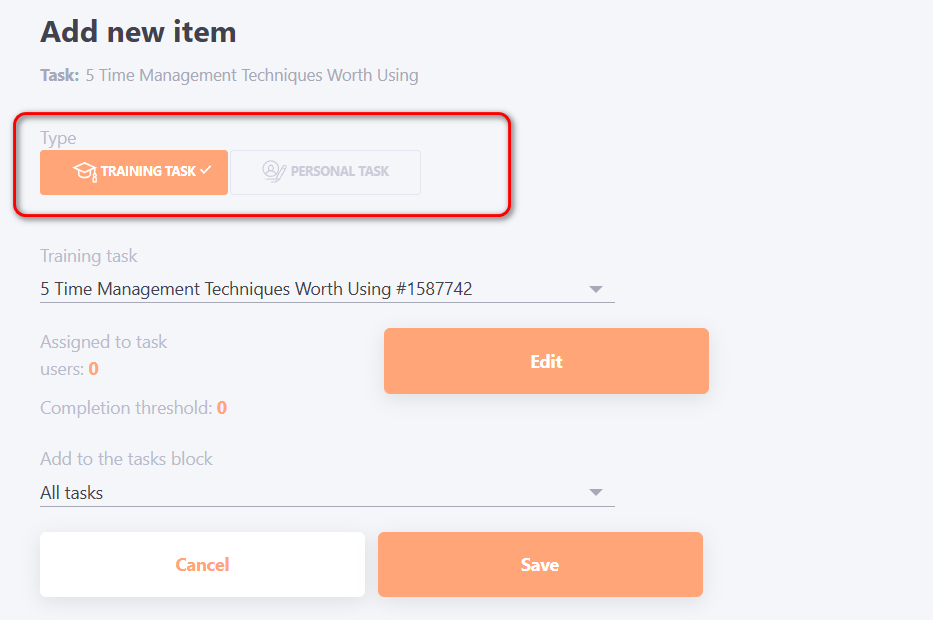Click the Assigned to task users label
Viewport: 933px width, 620px height.
pyautogui.click(x=103, y=342)
